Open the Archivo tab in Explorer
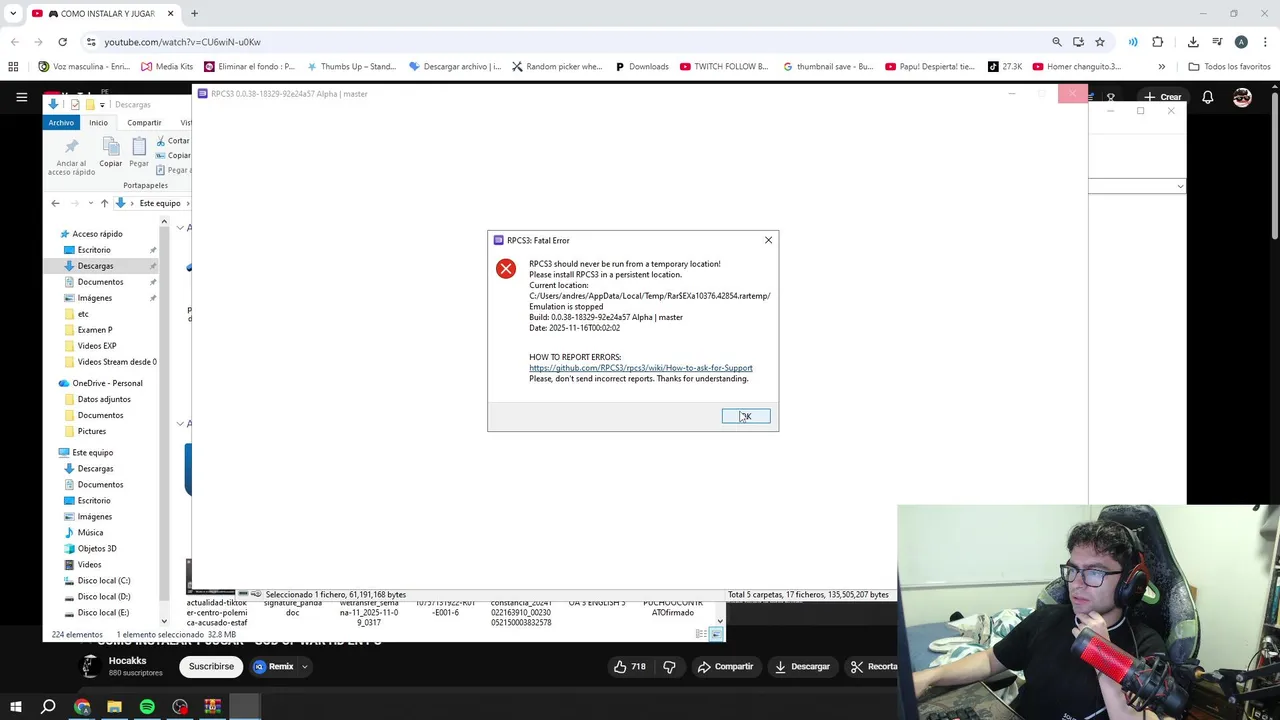1280x720 pixels. [x=61, y=122]
